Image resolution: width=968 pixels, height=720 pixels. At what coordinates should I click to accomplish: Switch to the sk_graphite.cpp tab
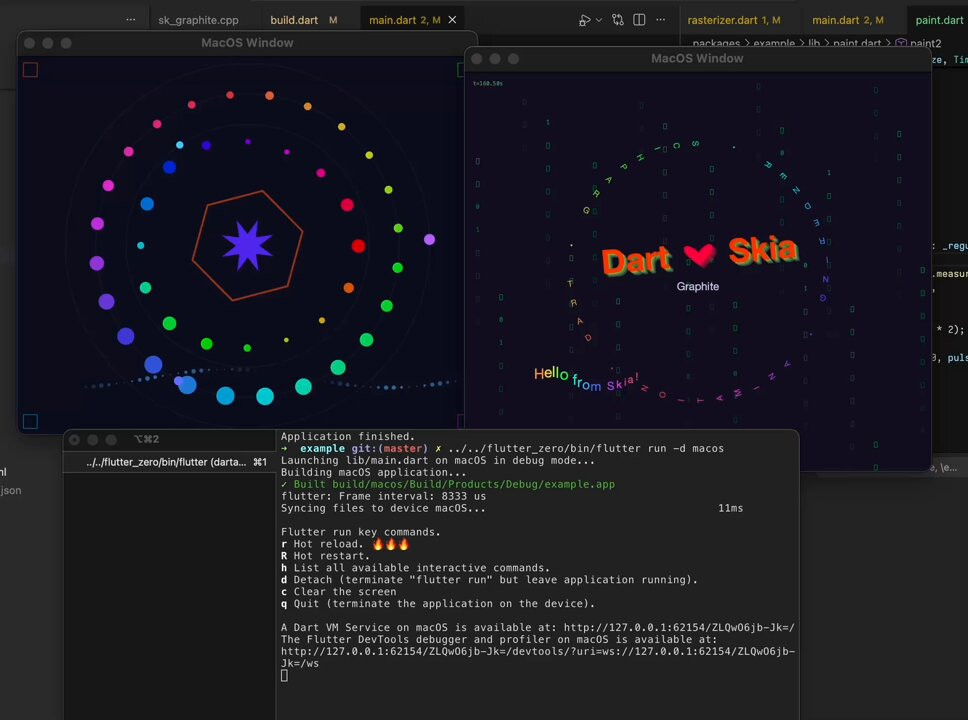coord(198,20)
